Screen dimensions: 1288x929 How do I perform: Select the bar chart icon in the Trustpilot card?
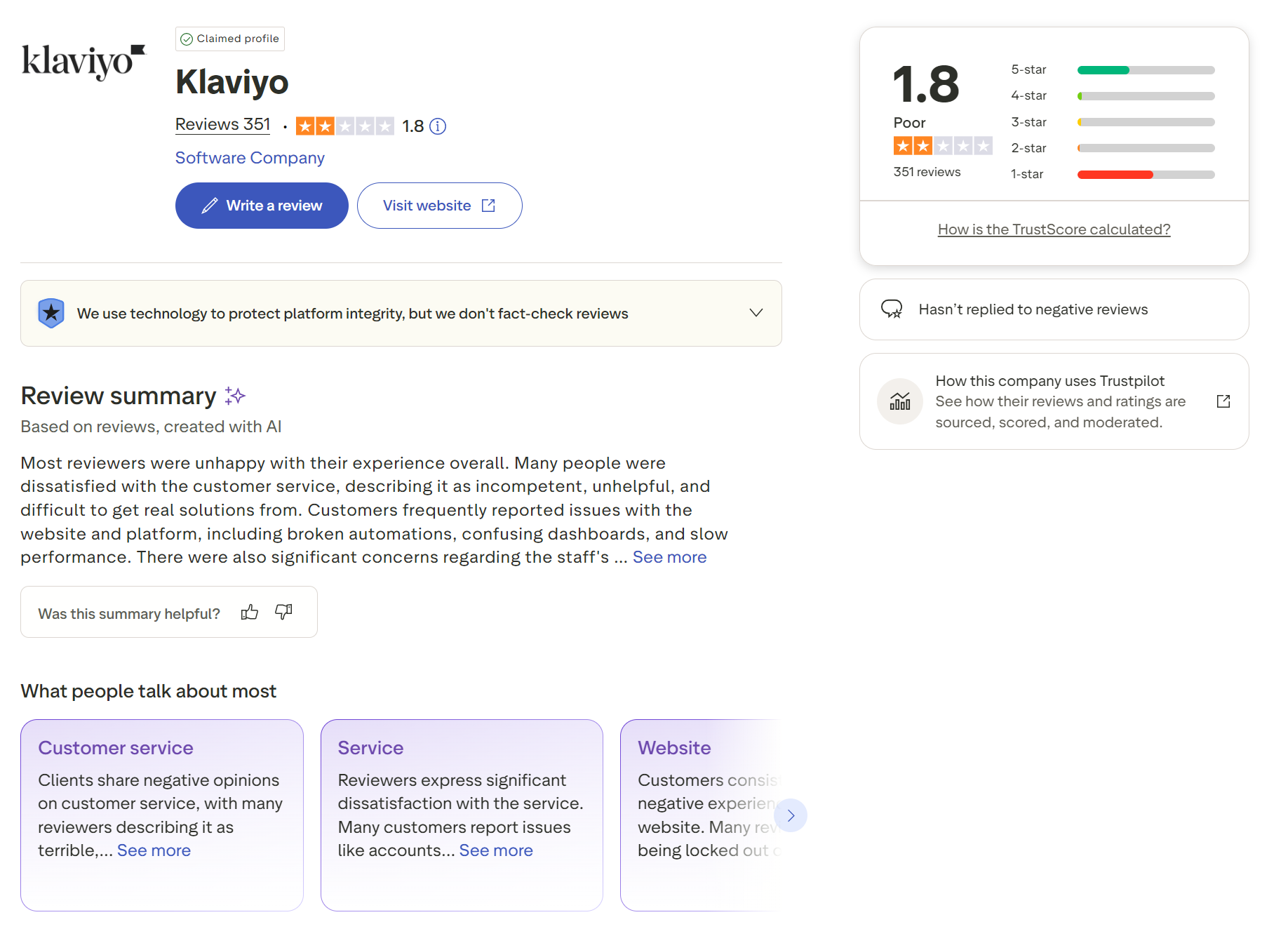pos(899,401)
